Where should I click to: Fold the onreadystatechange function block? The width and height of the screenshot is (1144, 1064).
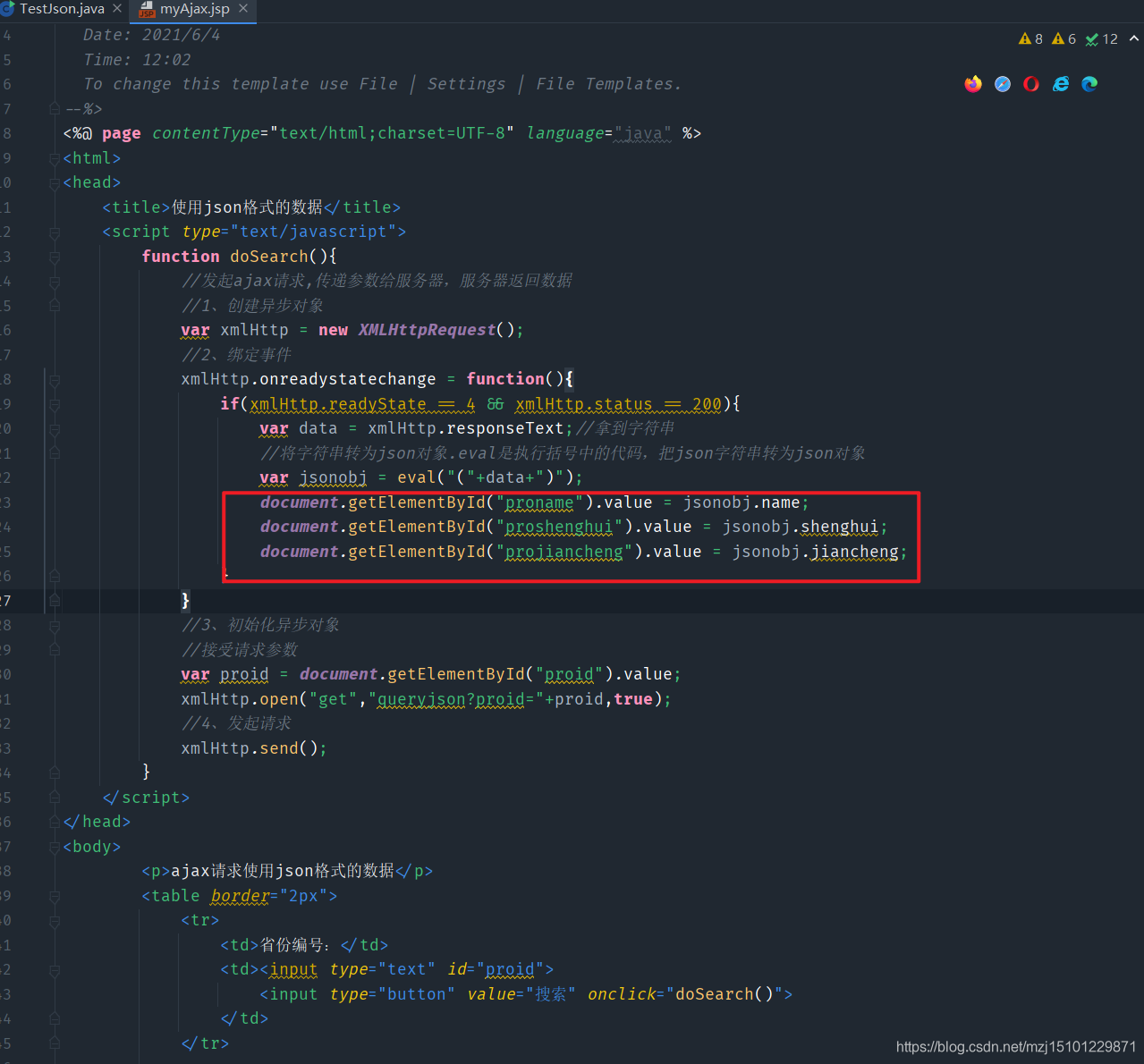point(55,379)
